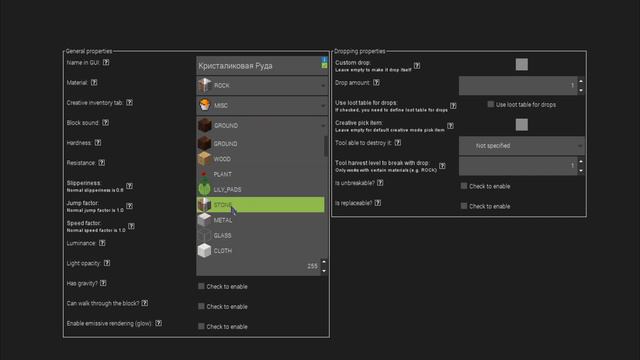The width and height of the screenshot is (640, 360).
Task: Select METAL in the block sound list
Action: [260, 220]
